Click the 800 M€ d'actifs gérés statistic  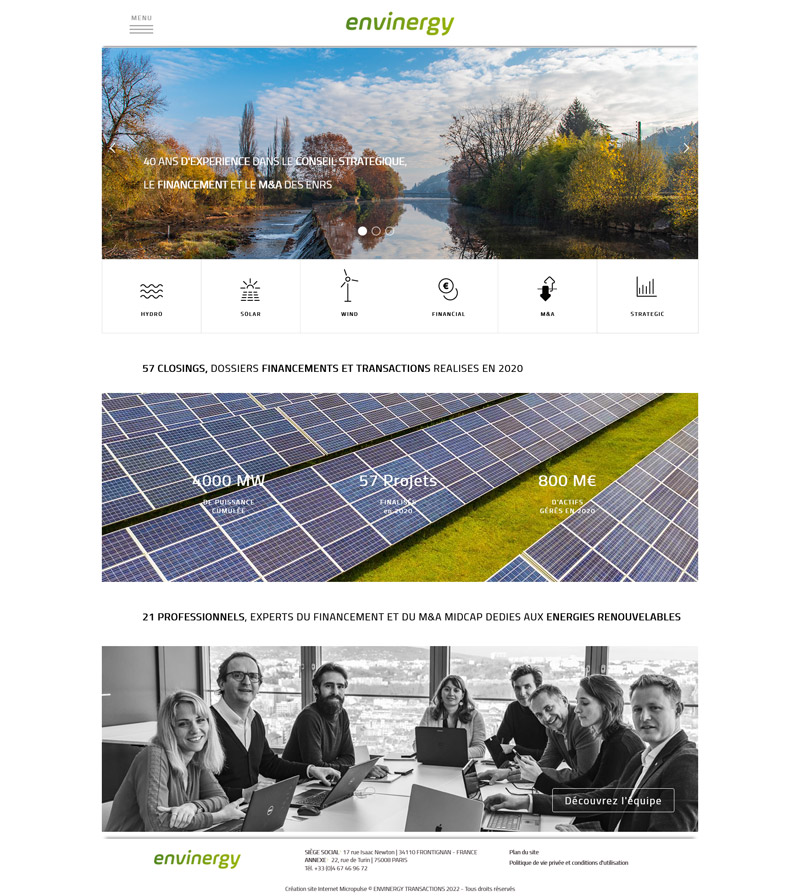567,493
